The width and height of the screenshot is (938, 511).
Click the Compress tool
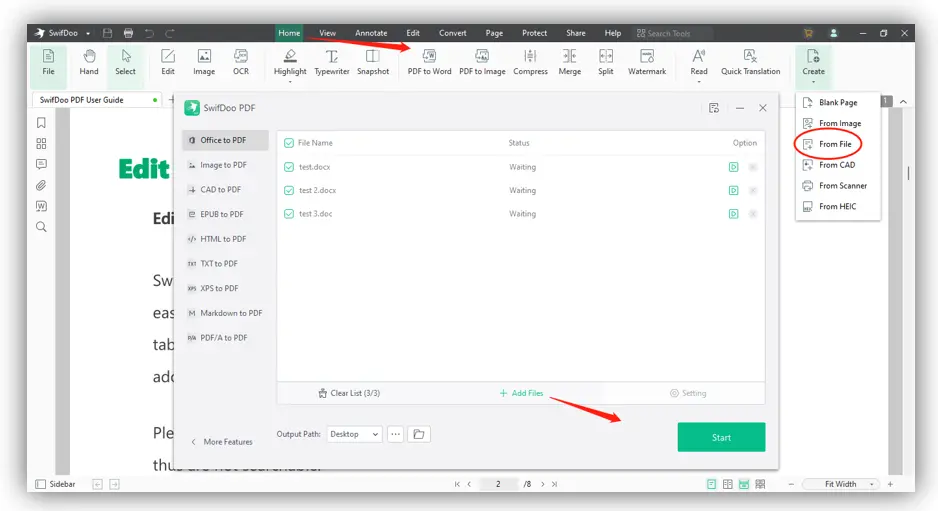click(x=530, y=62)
